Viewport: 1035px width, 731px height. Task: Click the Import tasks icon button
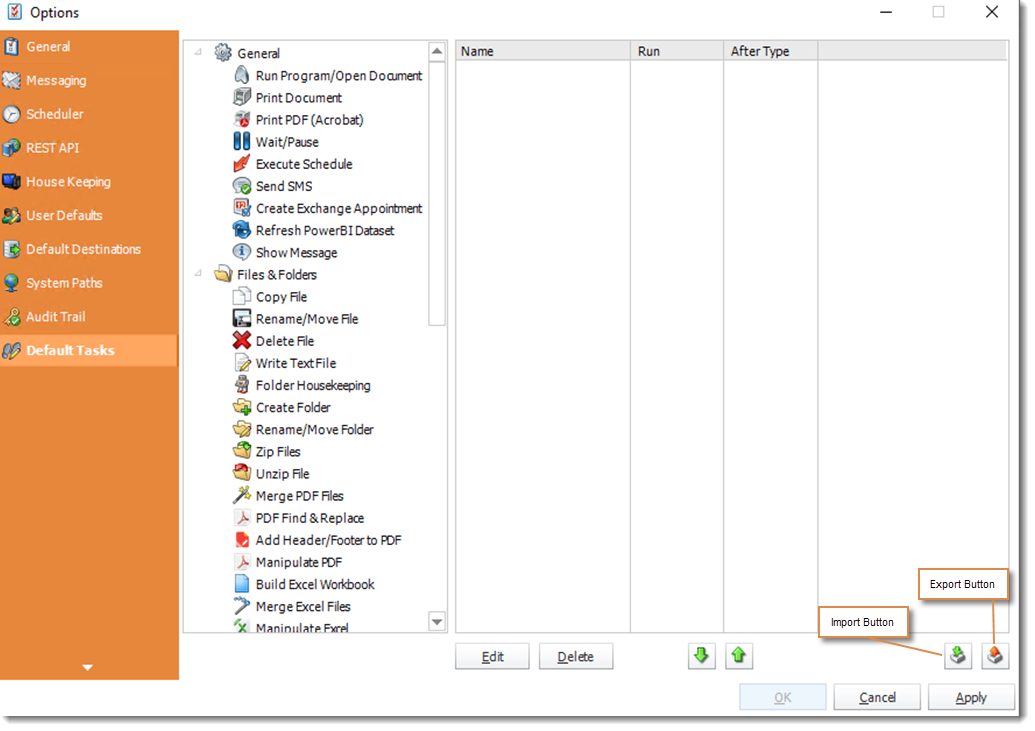[957, 656]
